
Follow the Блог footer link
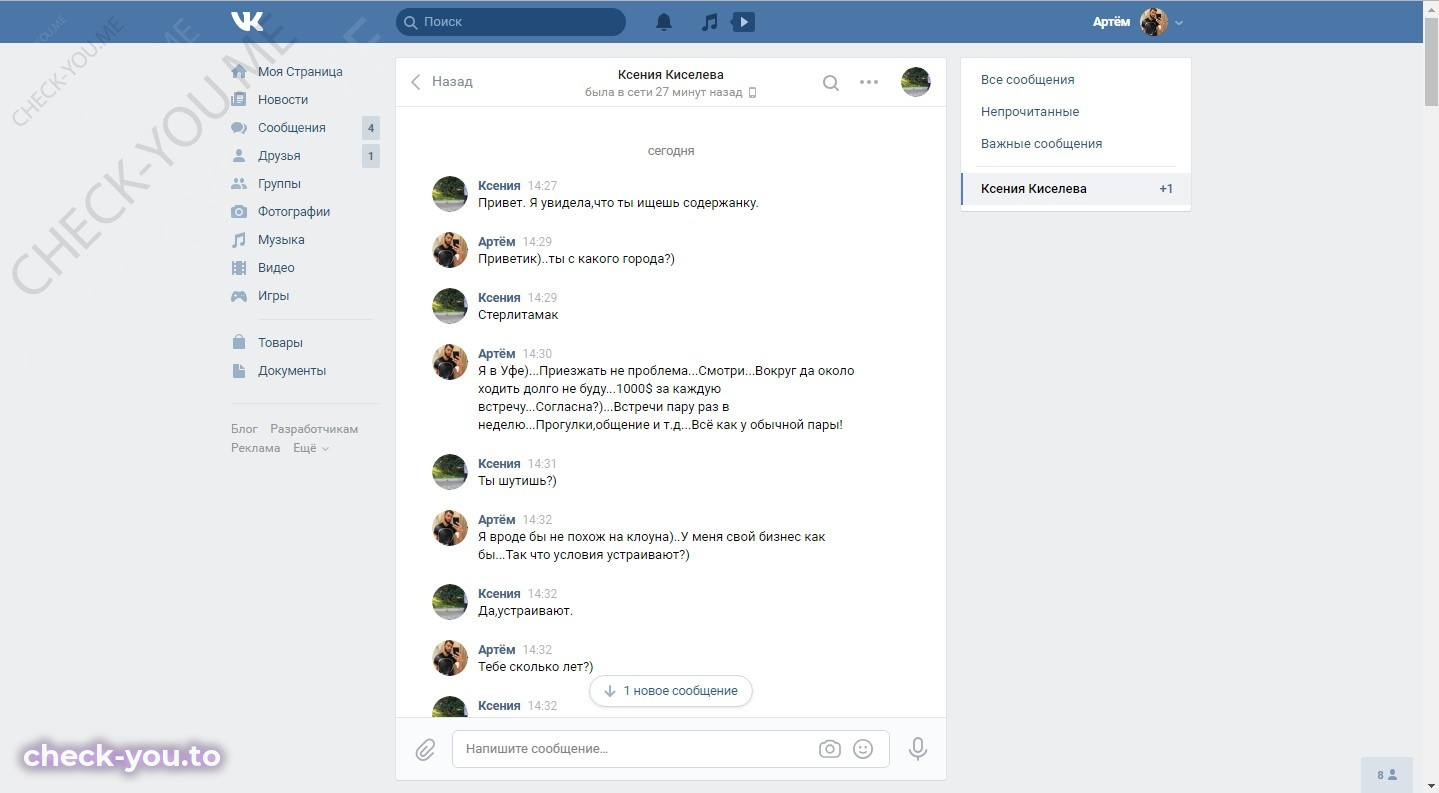244,429
